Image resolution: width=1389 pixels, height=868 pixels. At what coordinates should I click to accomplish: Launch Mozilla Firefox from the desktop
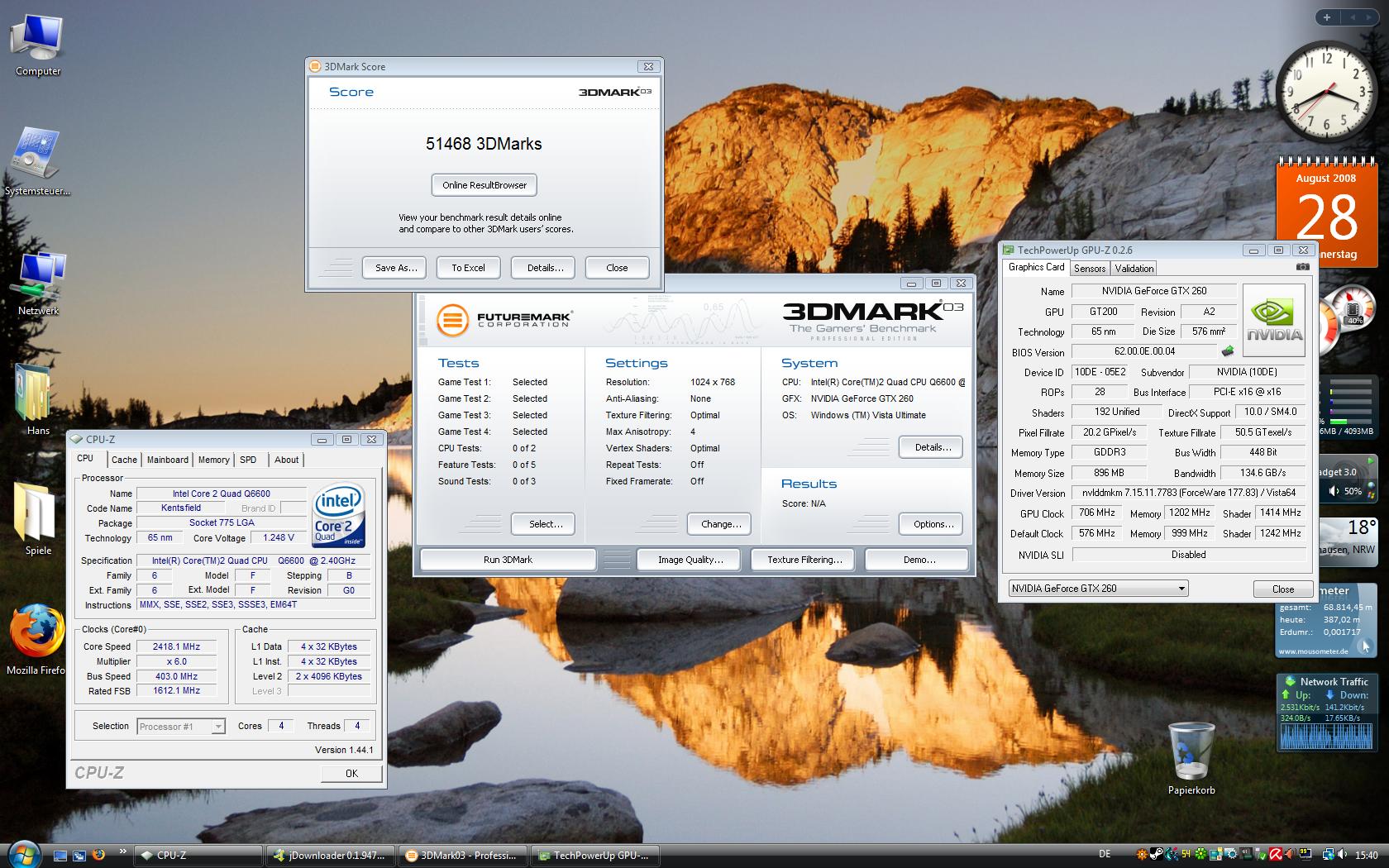pyautogui.click(x=36, y=640)
